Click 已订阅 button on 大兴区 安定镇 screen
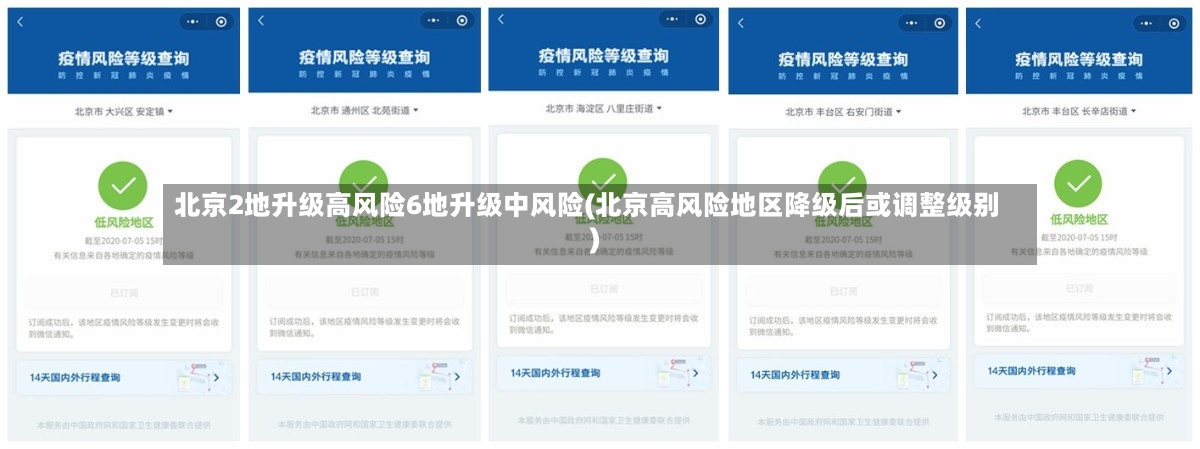 point(124,293)
